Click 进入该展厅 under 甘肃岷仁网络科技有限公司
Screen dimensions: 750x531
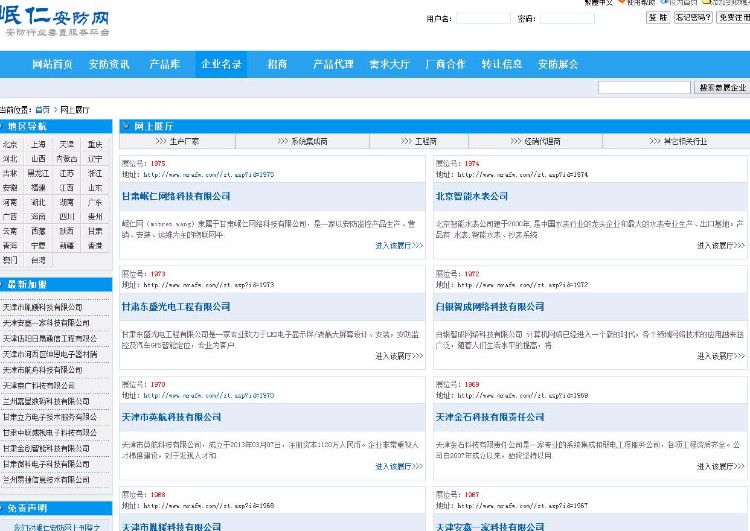coord(399,245)
